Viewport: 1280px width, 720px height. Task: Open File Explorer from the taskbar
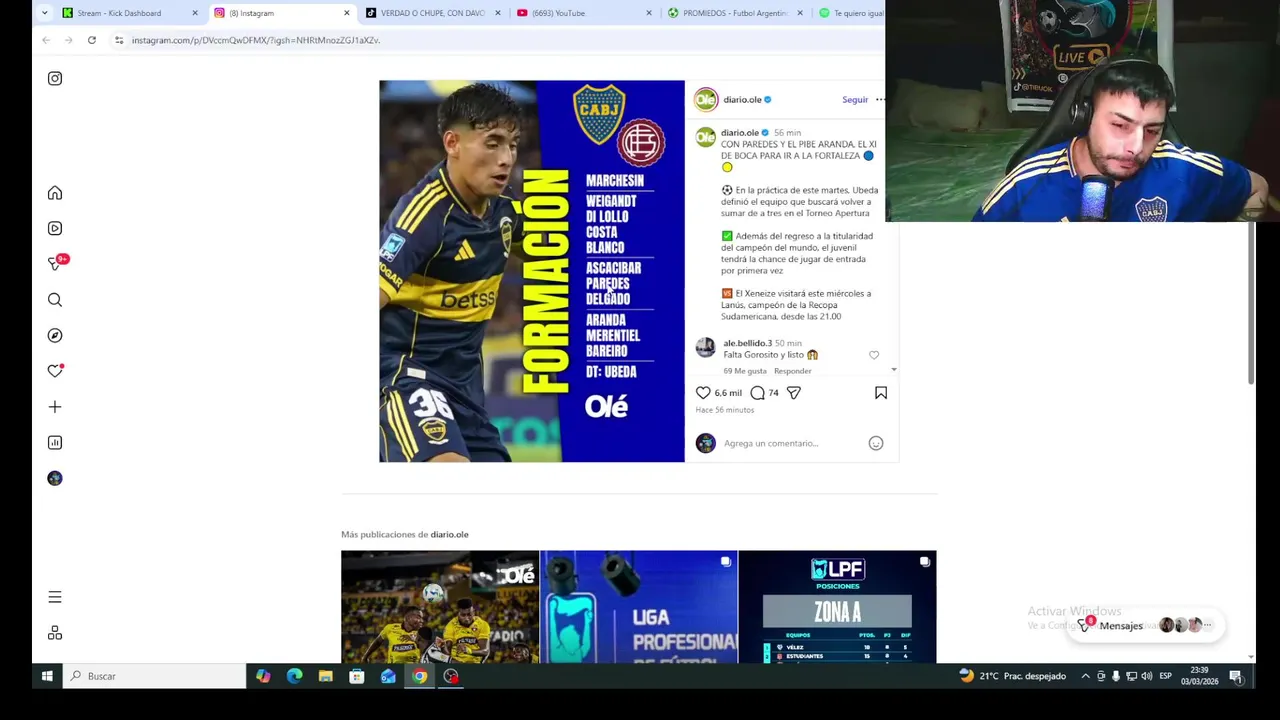click(x=325, y=676)
